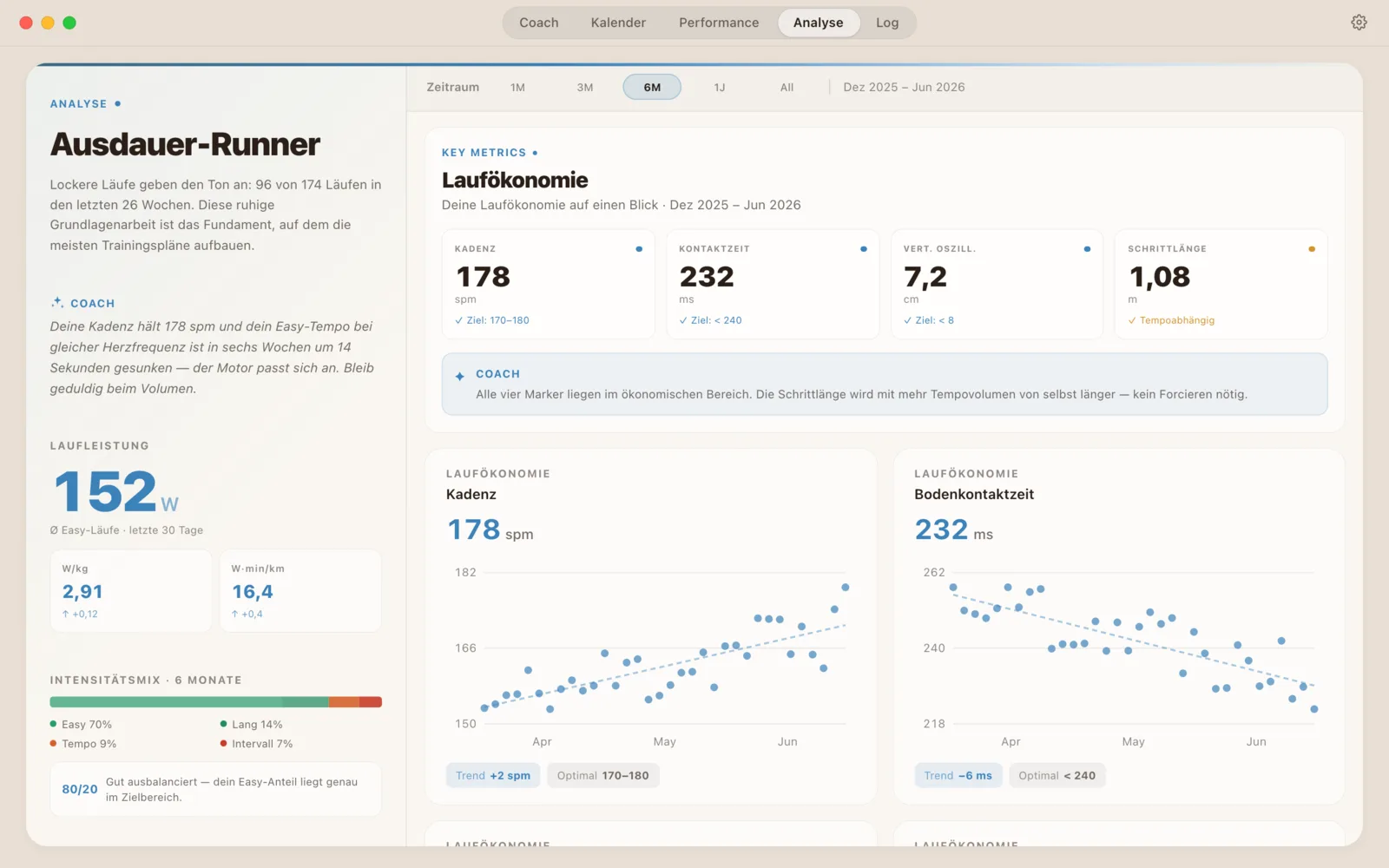Select the 3M time range
The image size is (1389, 868).
click(x=585, y=88)
